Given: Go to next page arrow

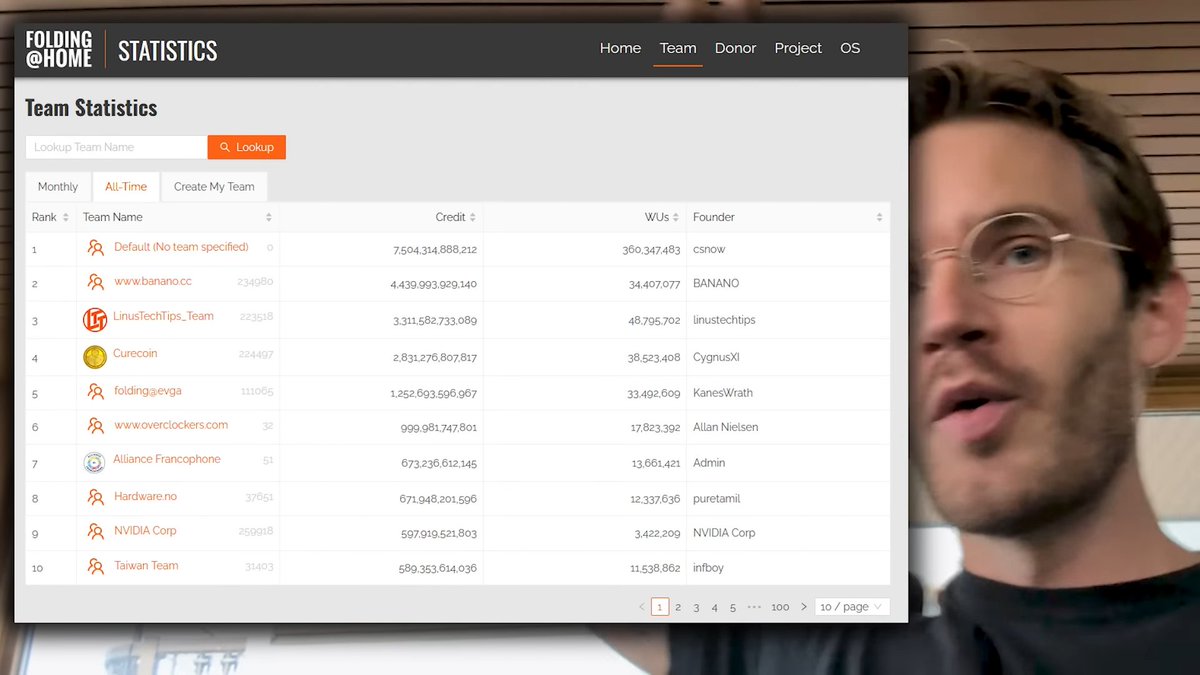Looking at the screenshot, I should [803, 607].
